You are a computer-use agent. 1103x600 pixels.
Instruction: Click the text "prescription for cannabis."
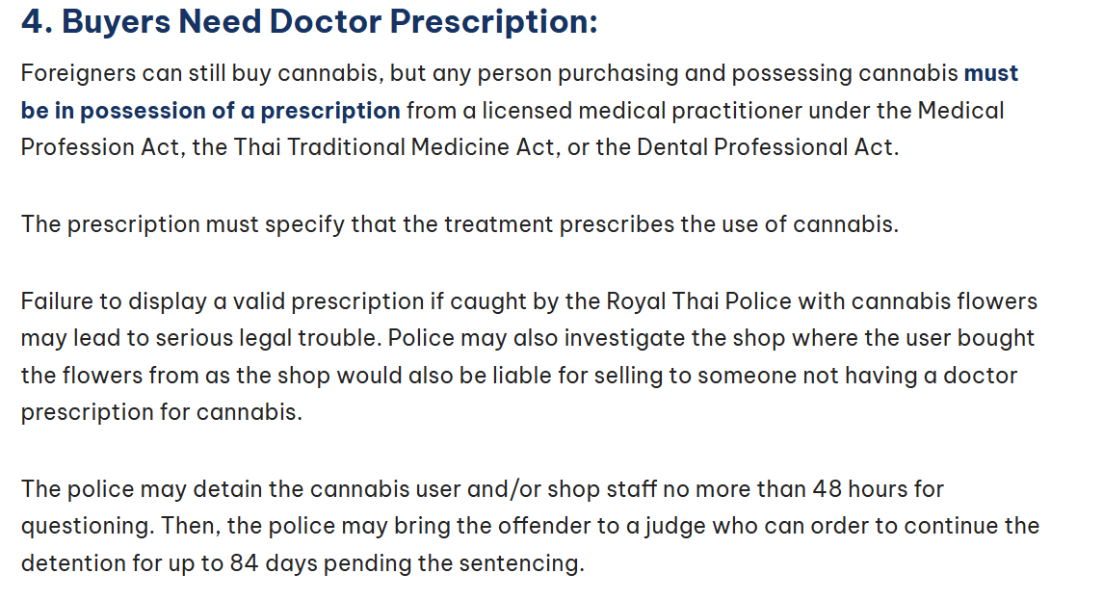pyautogui.click(x=161, y=412)
